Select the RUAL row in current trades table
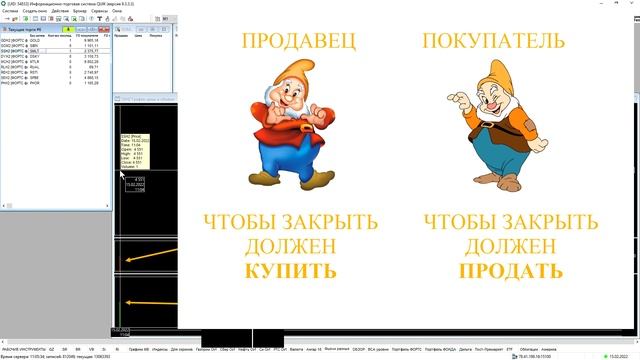This screenshot has height=360, width=640. (56, 67)
